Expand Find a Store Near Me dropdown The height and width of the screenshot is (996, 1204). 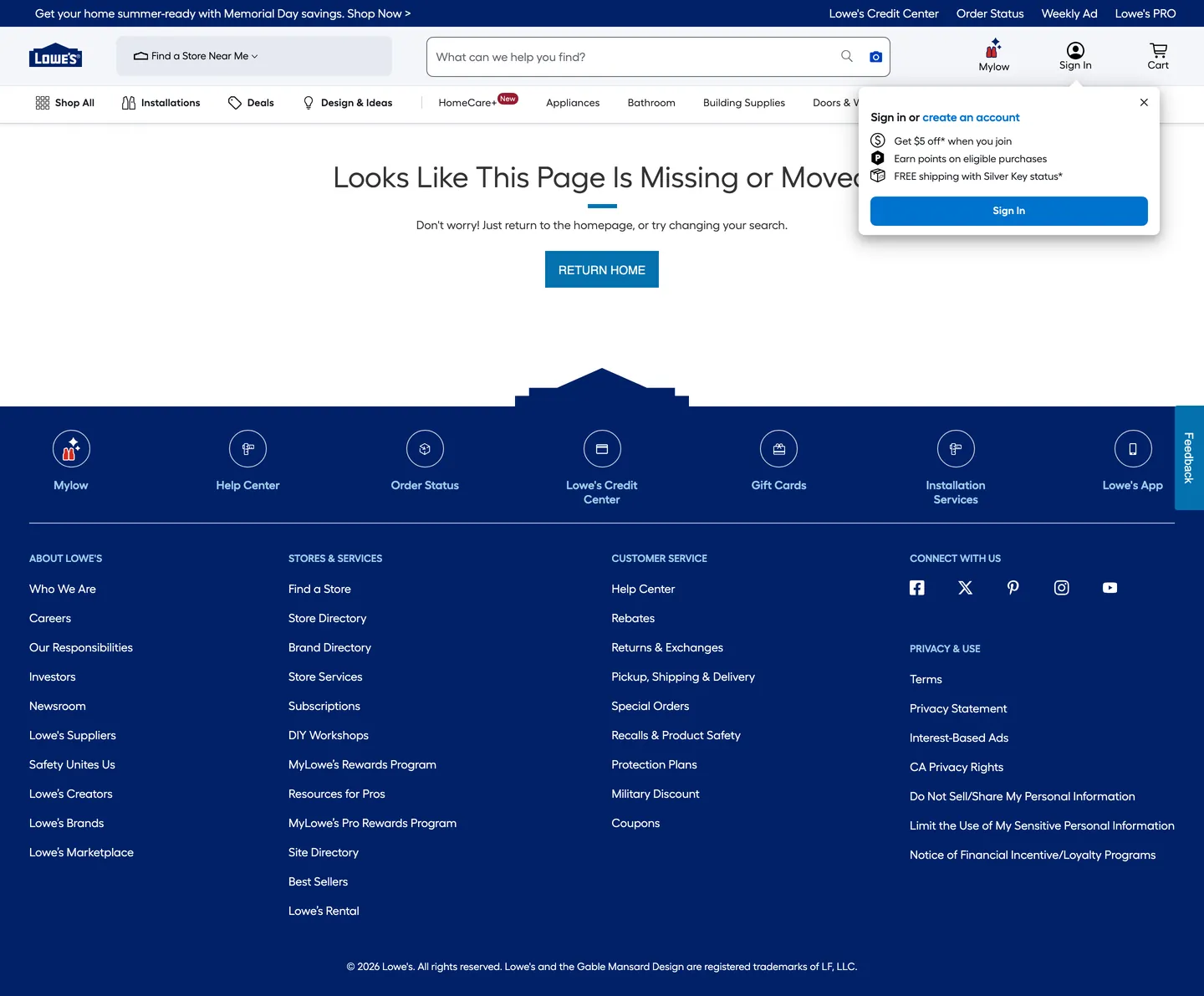click(254, 56)
